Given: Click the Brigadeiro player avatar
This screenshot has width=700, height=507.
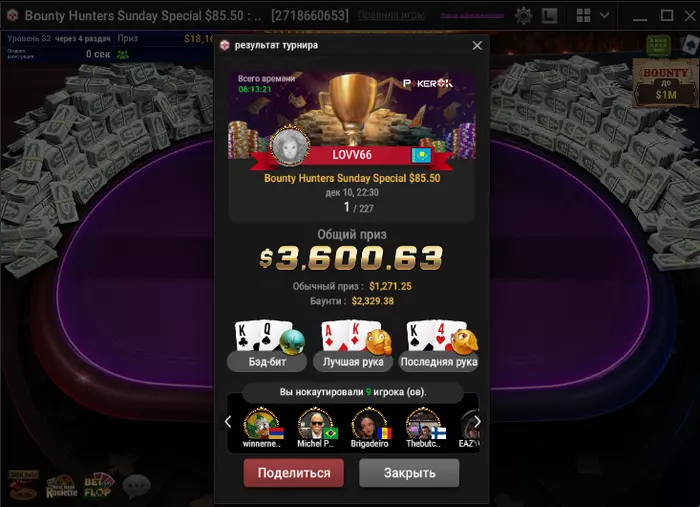Looking at the screenshot, I should [x=369, y=424].
